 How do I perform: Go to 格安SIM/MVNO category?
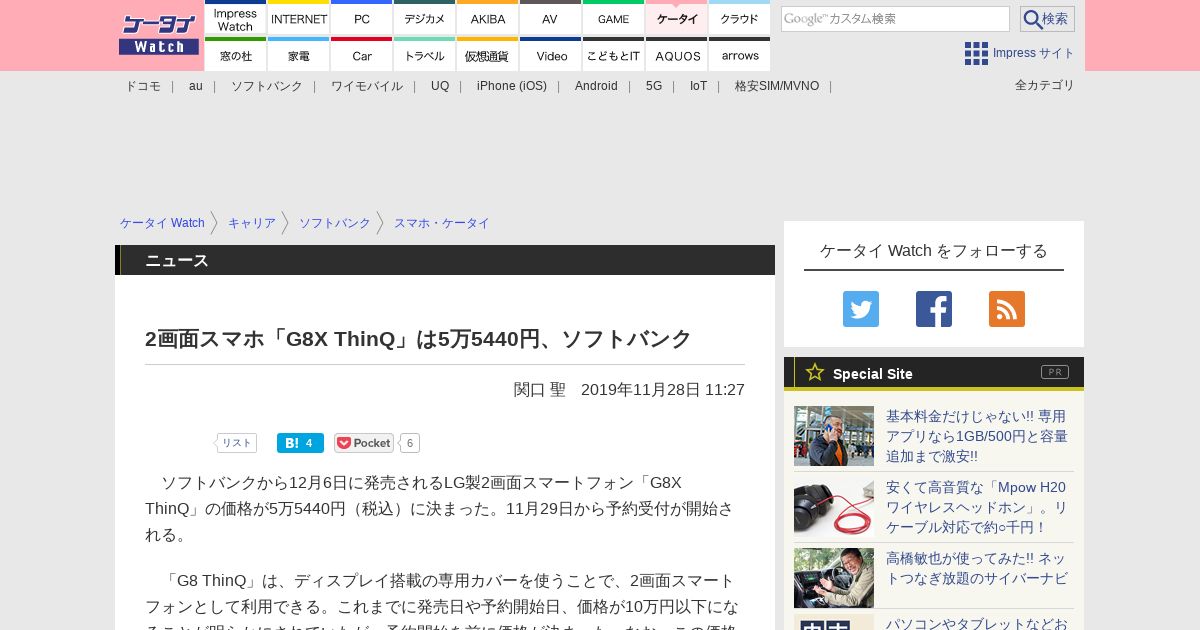[777, 86]
